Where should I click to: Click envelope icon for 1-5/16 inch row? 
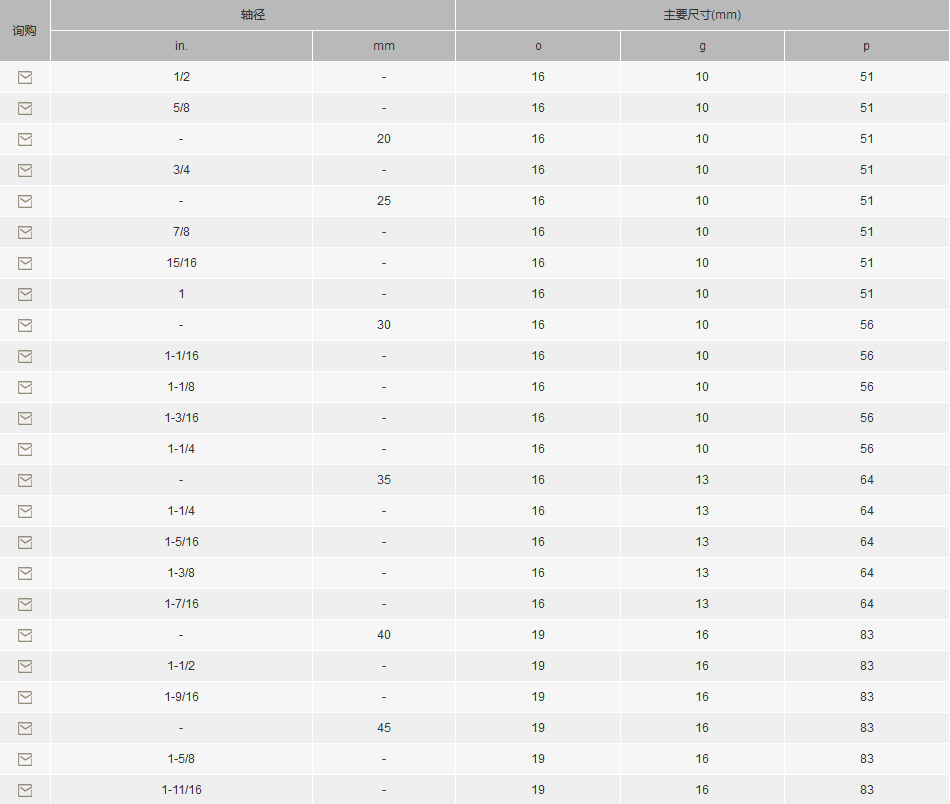(x=25, y=542)
